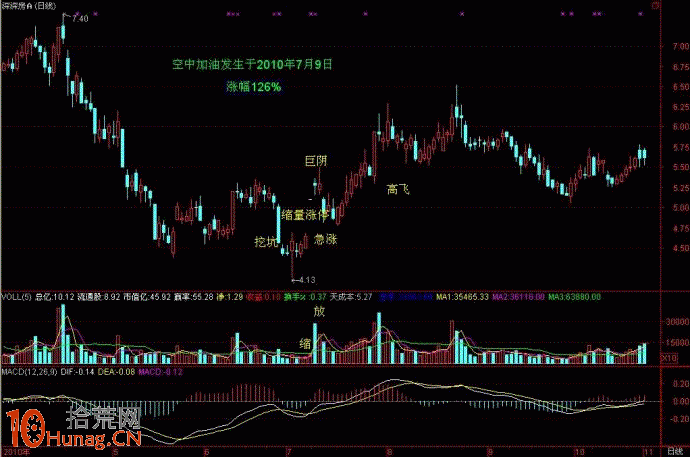Viewport: 690px width, 457px height.
Task: Click the 7.00 price axis label
Action: 680,46
